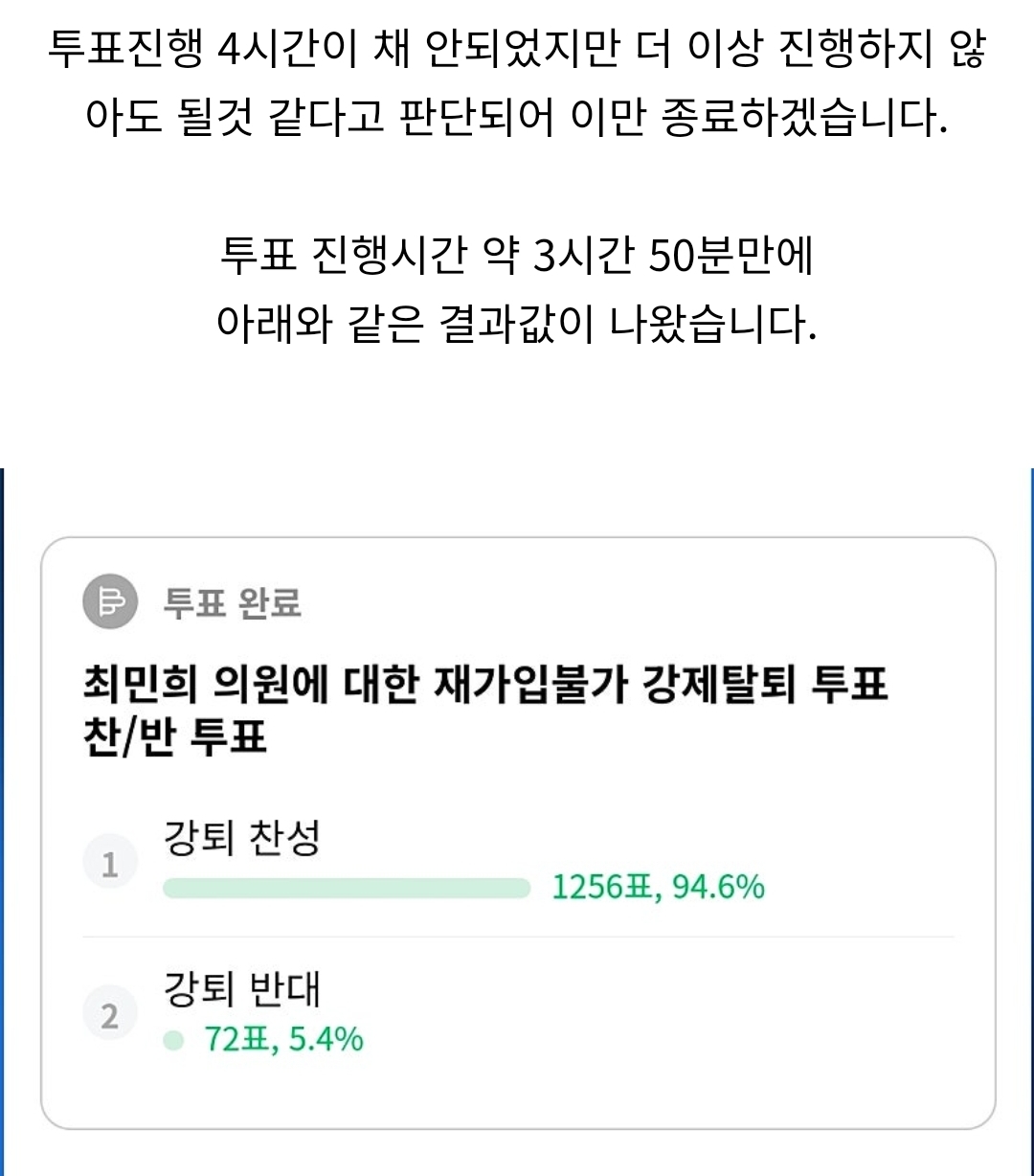Click the number 1 badge icon
Image resolution: width=1034 pixels, height=1176 pixels.
110,865
